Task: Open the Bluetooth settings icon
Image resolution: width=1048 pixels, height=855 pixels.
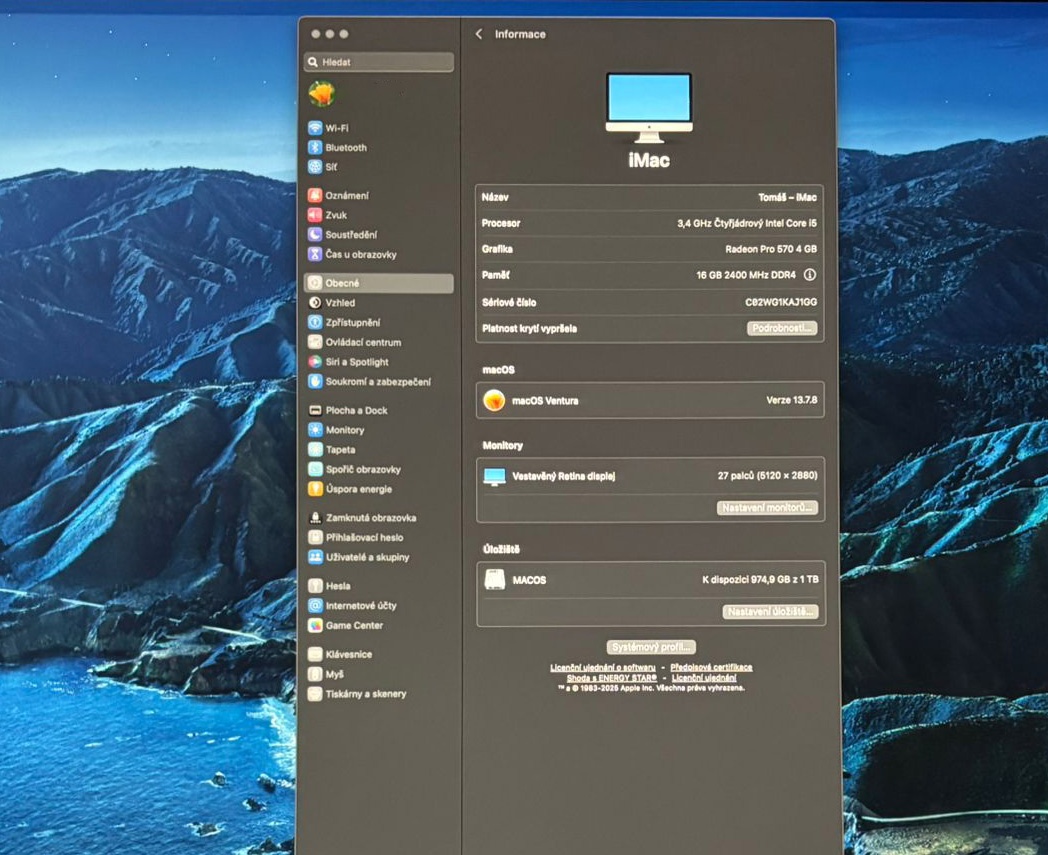Action: [315, 148]
